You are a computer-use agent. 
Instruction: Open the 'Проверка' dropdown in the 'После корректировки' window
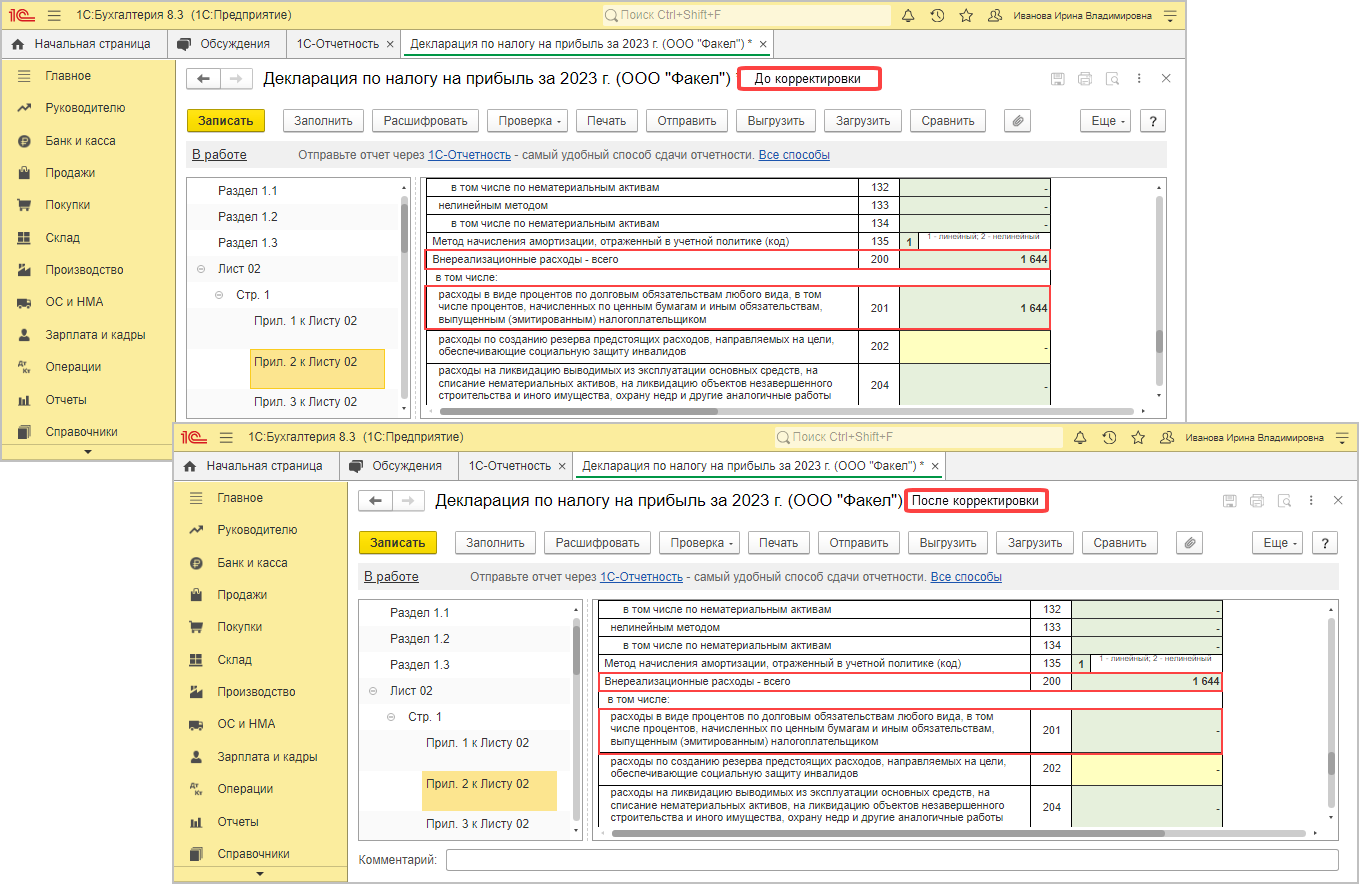[x=699, y=543]
